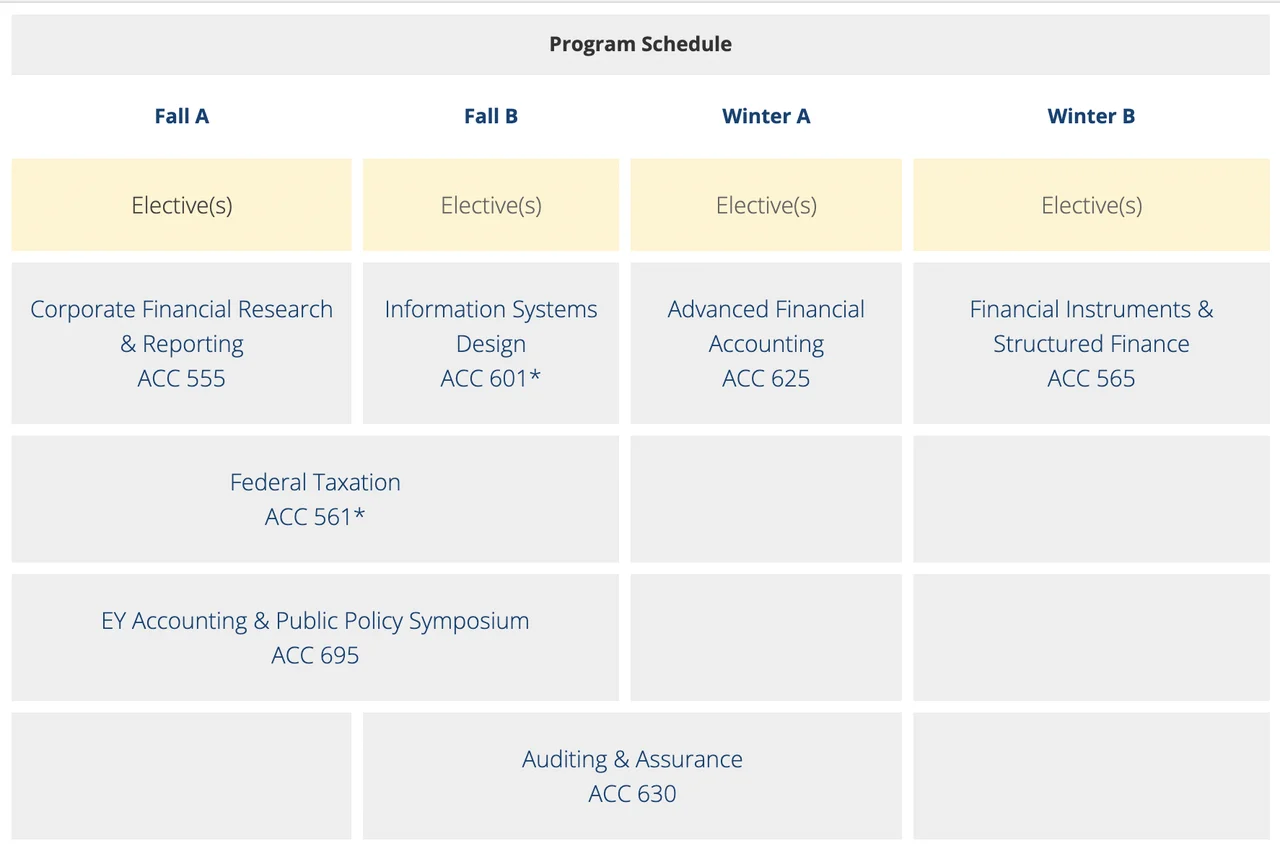Open Financial Instruments & Structured Finance course
1280x851 pixels.
1091,343
